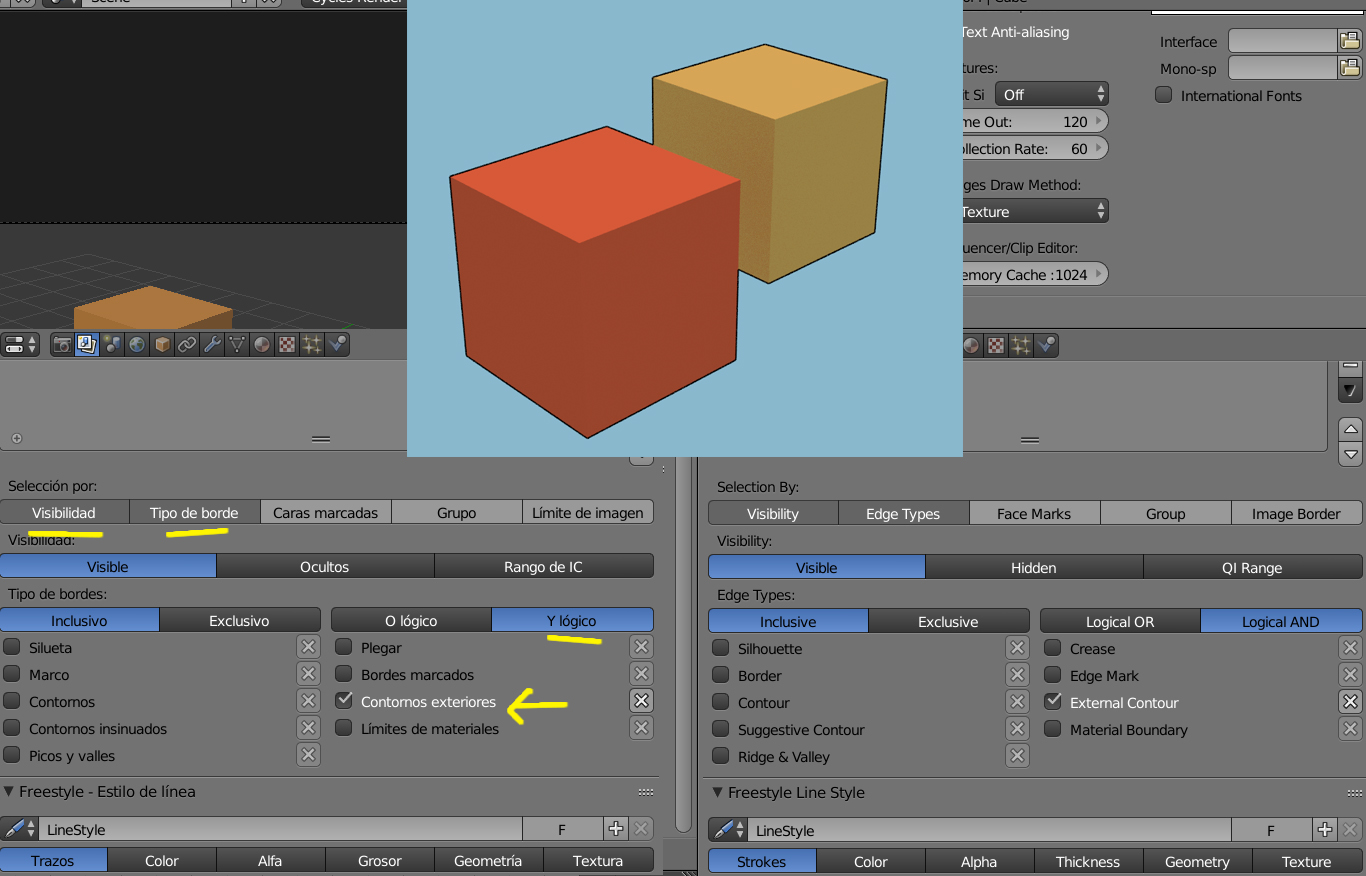The height and width of the screenshot is (876, 1366).
Task: Open the Off dropdown
Action: click(1051, 94)
